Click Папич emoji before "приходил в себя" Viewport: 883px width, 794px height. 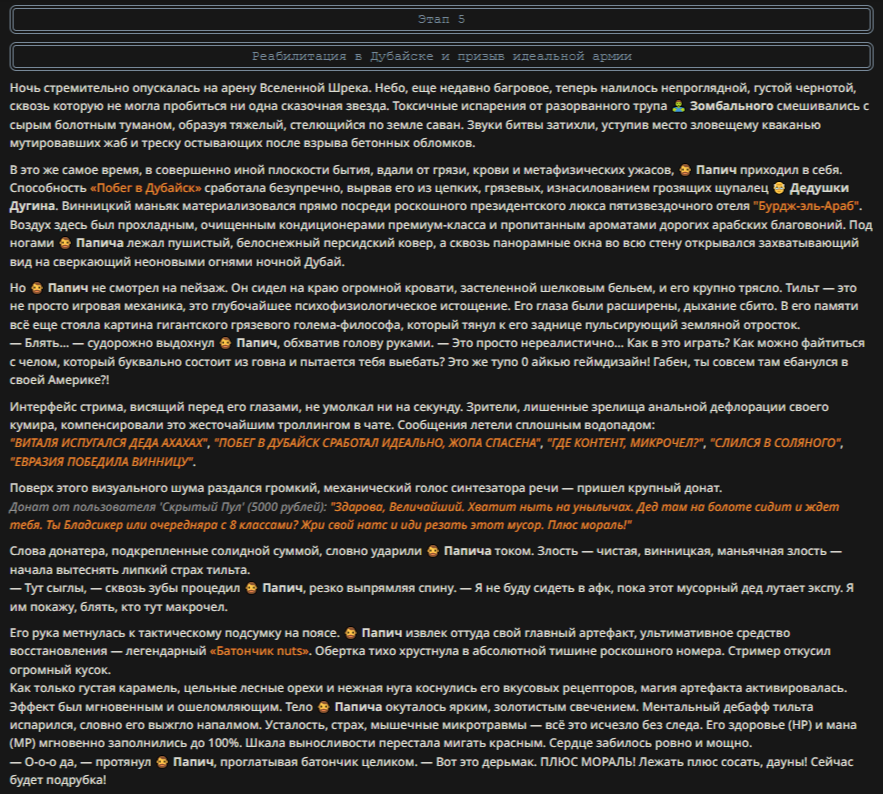[685, 169]
